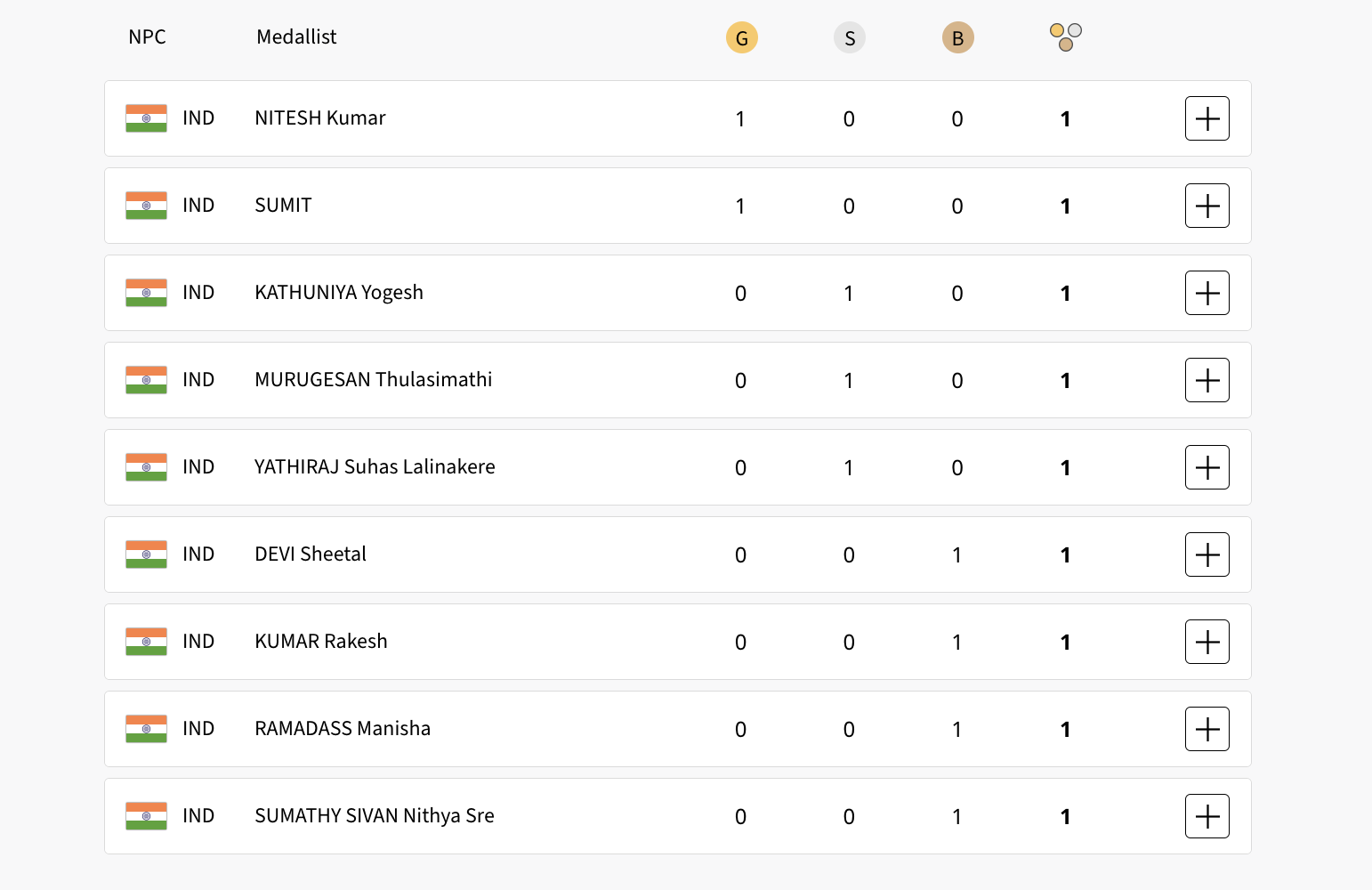
Task: Expand KUMAR Rakesh's medal row
Action: coord(1207,642)
